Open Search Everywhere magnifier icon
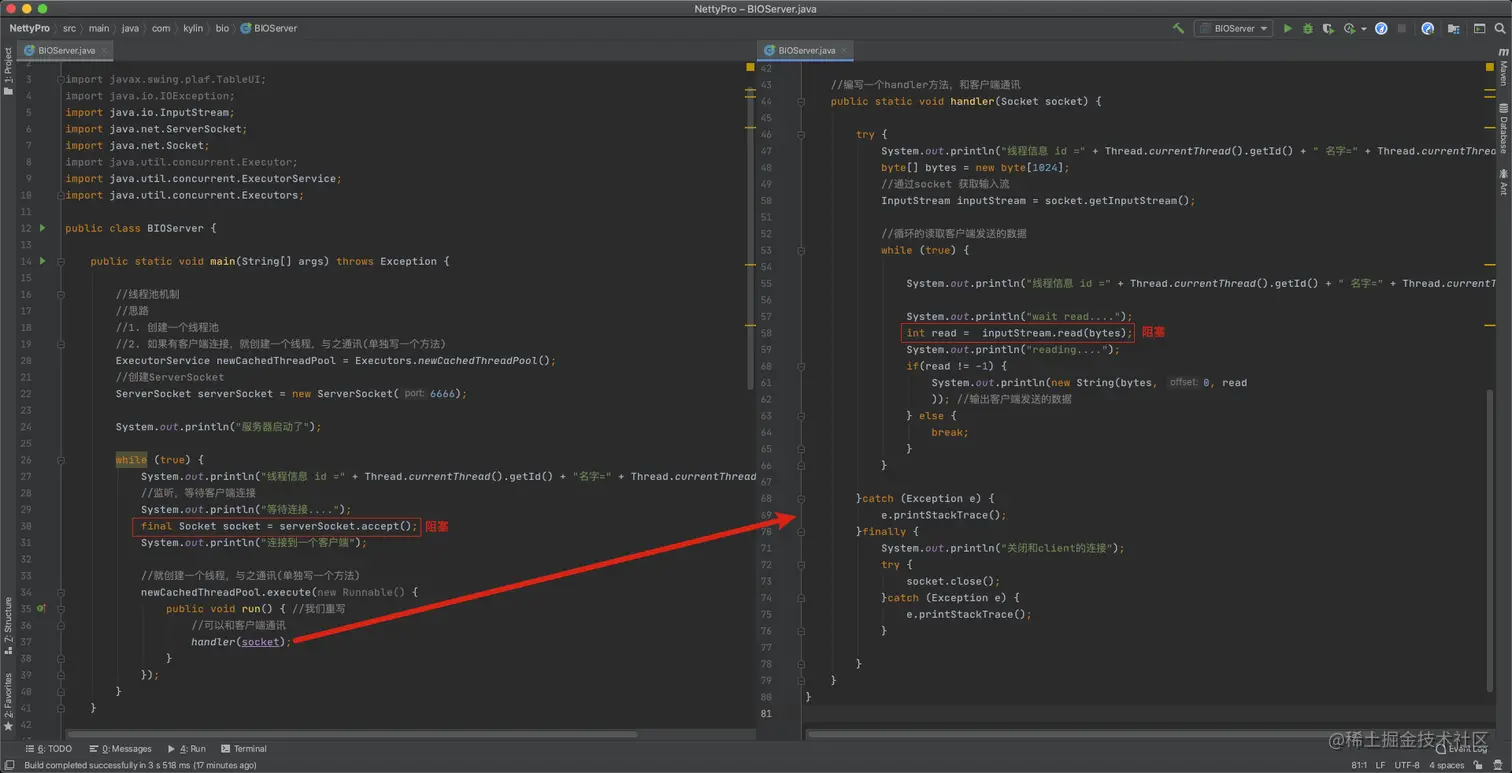This screenshot has height=773, width=1512. [x=1500, y=29]
